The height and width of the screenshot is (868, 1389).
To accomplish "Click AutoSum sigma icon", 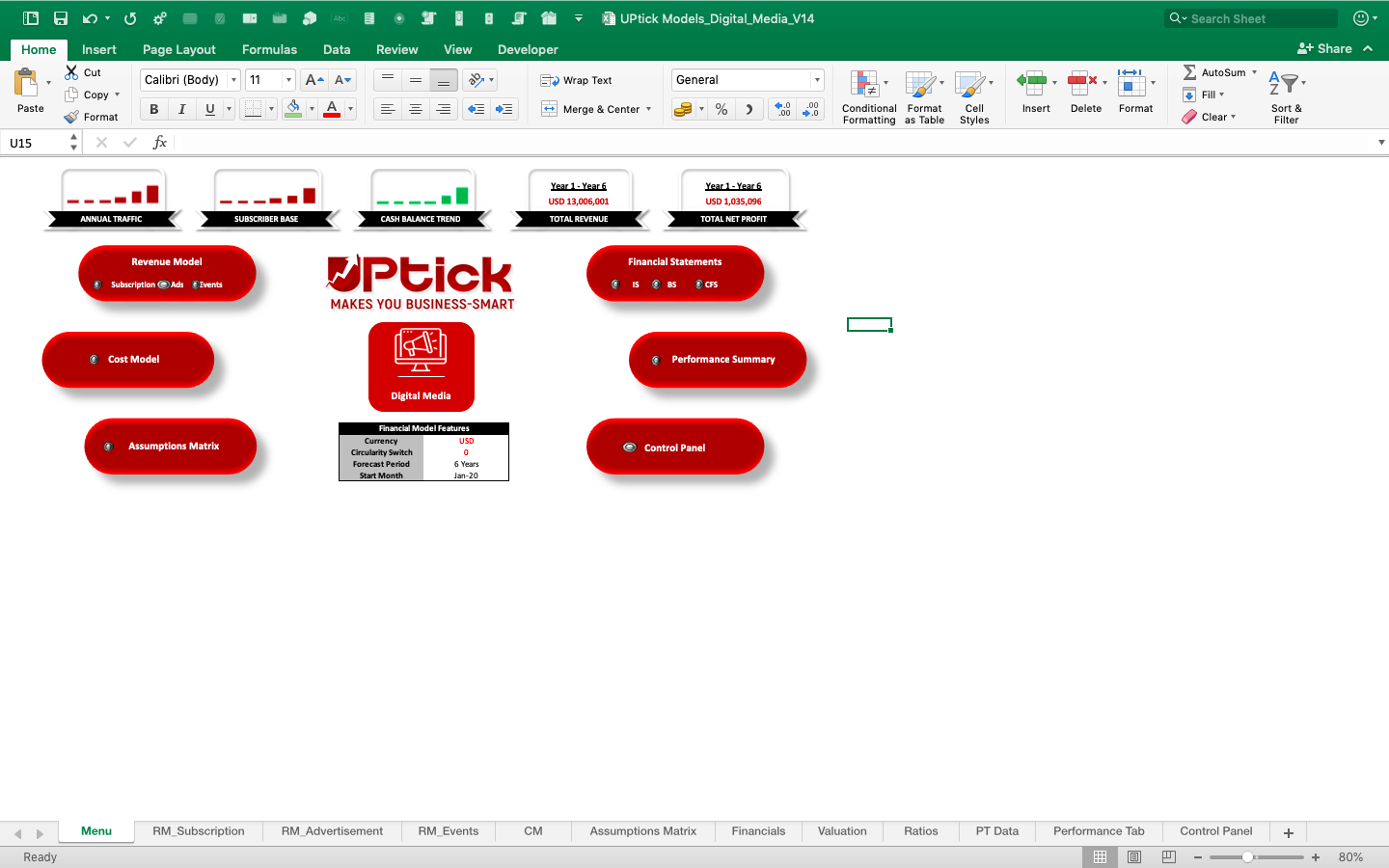I will click(x=1190, y=72).
